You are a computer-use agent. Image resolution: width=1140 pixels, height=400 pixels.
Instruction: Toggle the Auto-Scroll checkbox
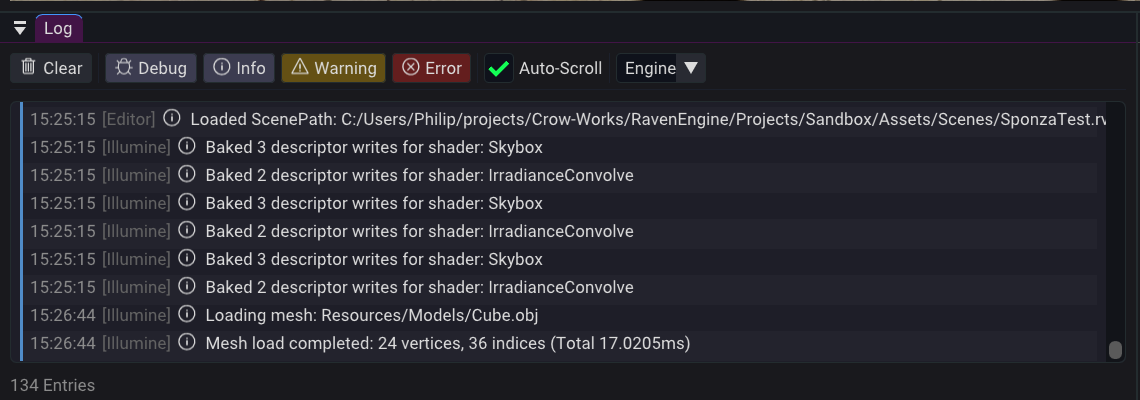(x=499, y=68)
